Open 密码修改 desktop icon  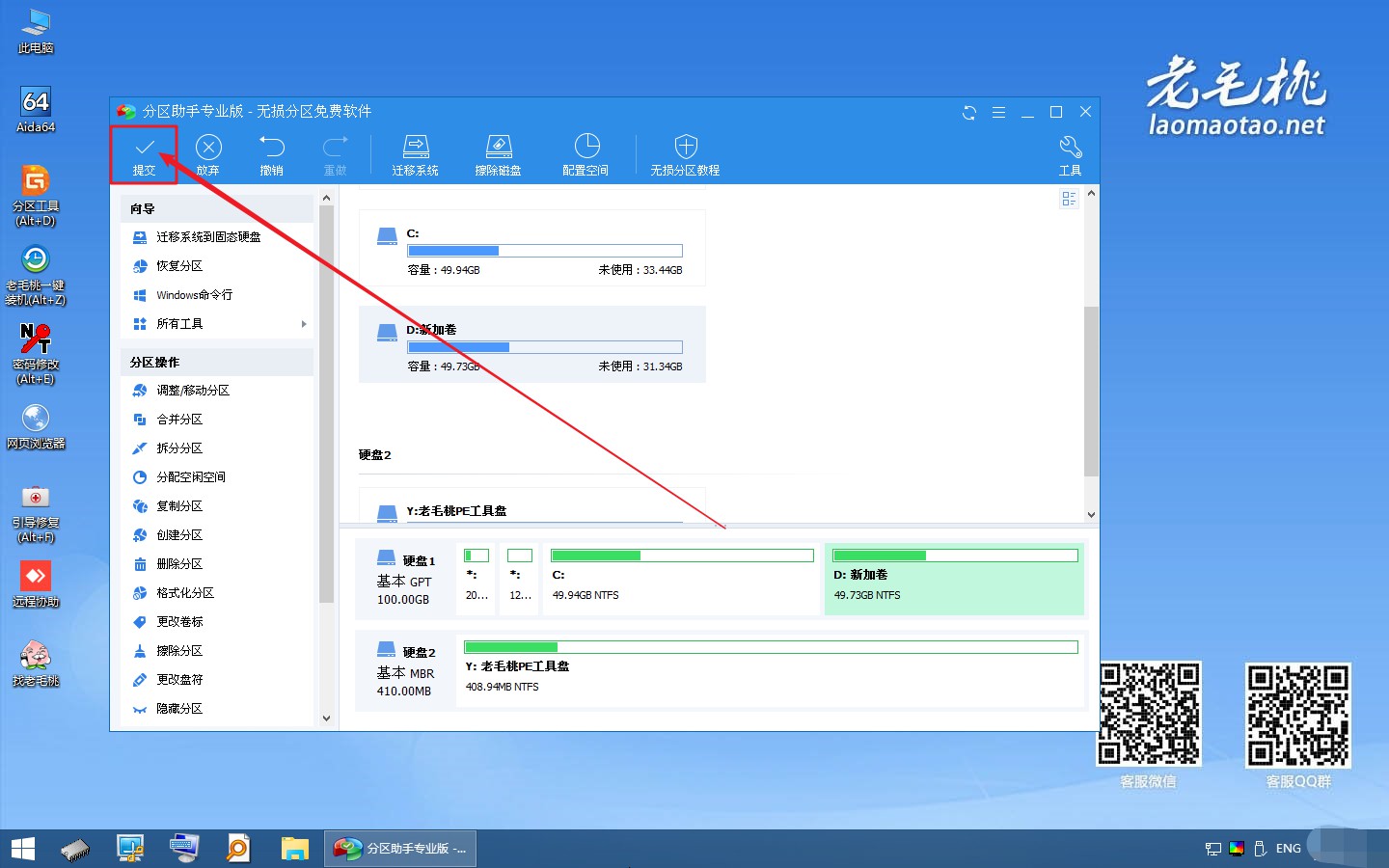point(36,354)
